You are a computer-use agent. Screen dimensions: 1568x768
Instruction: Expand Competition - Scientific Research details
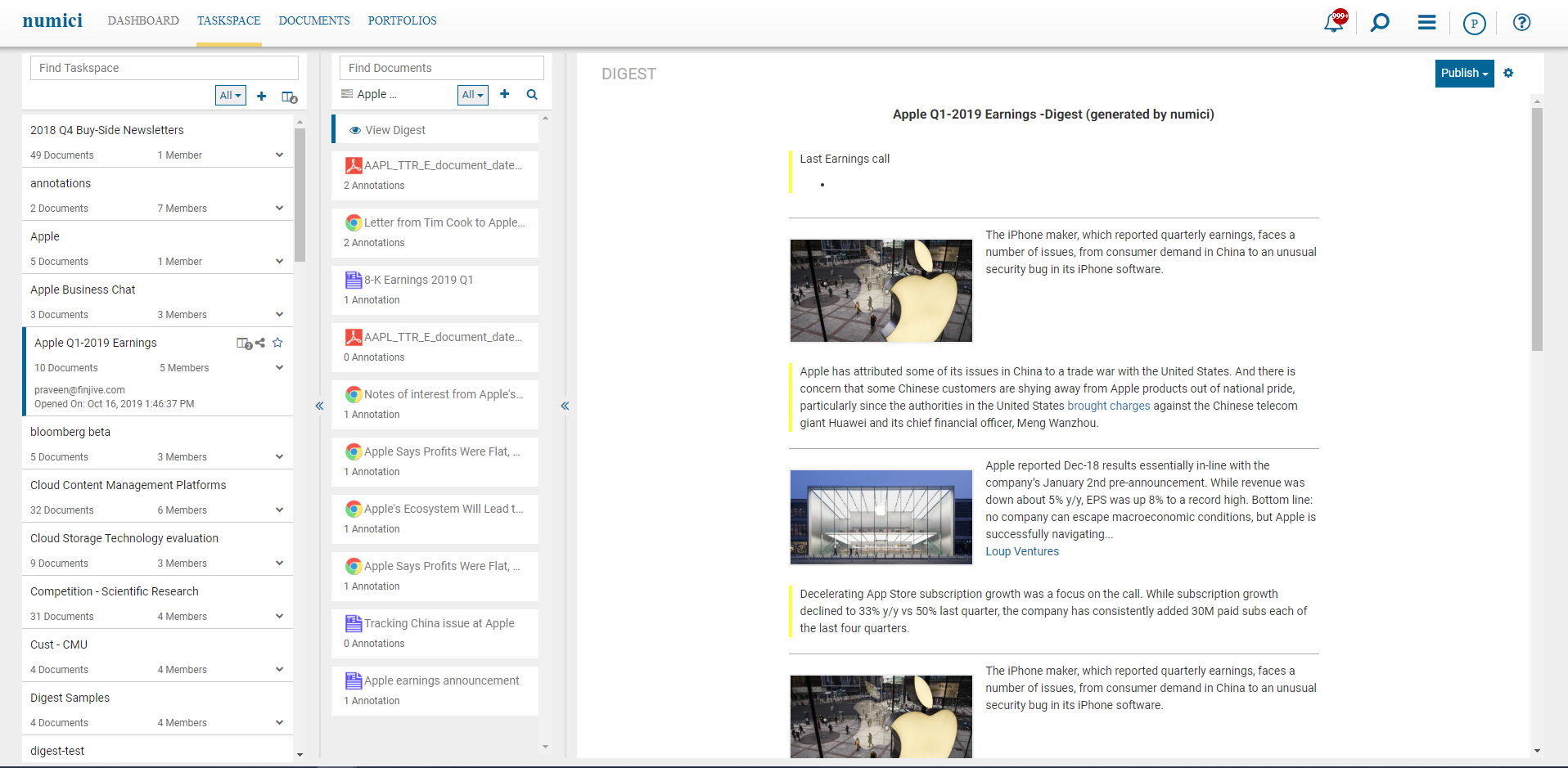[279, 616]
